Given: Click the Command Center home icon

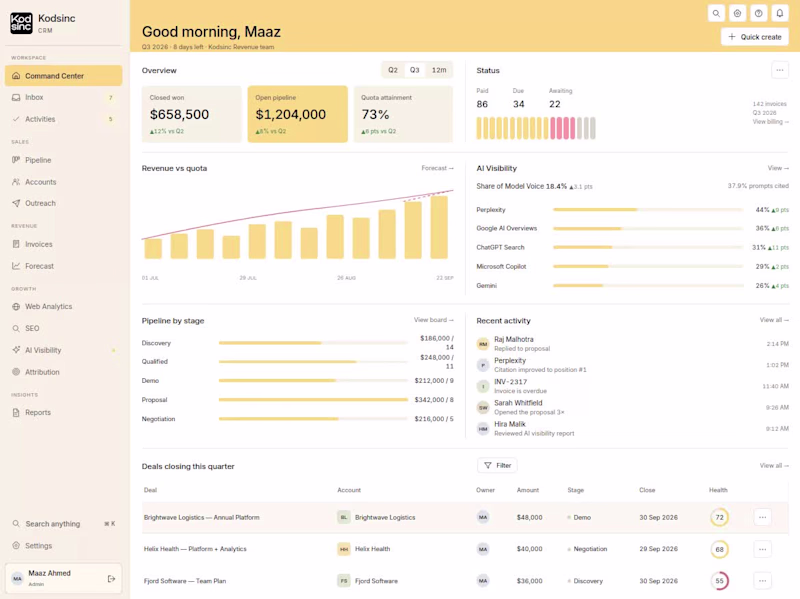Looking at the screenshot, I should coord(16,76).
